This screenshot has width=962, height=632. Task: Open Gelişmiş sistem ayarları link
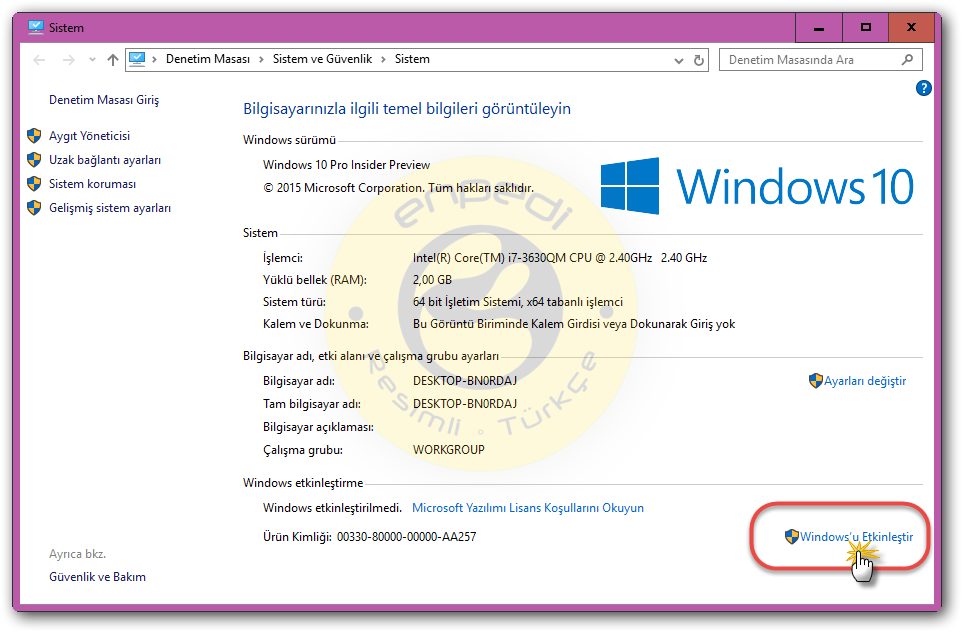tap(110, 208)
